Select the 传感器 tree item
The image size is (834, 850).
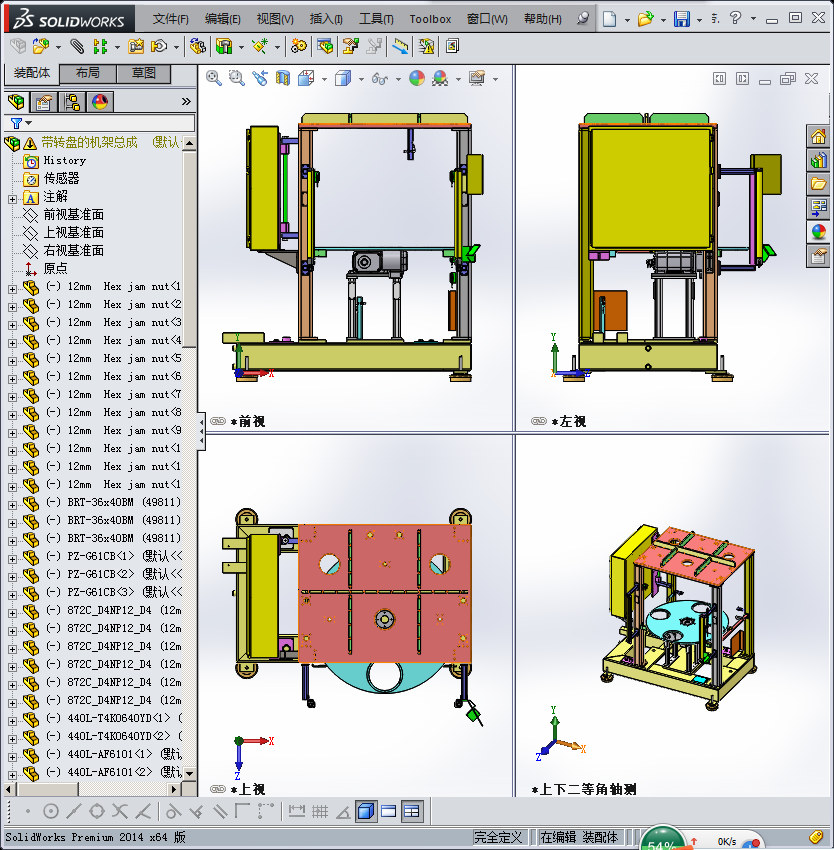click(x=61, y=178)
